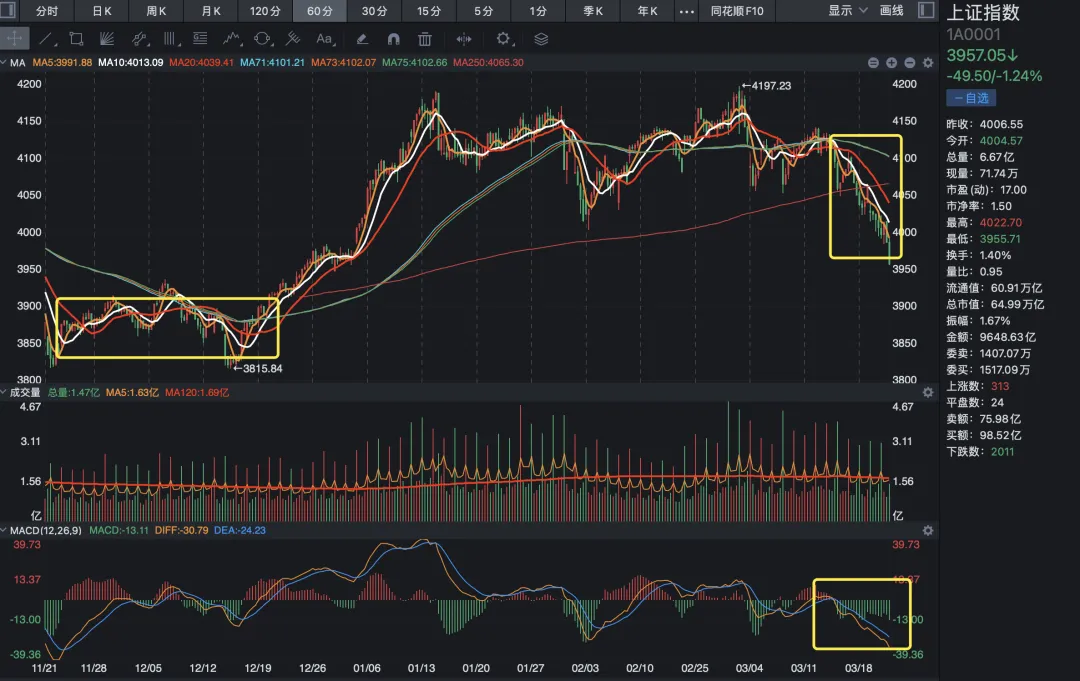Image resolution: width=1080 pixels, height=681 pixels.
Task: Delete drawings with the trash icon
Action: [425, 39]
